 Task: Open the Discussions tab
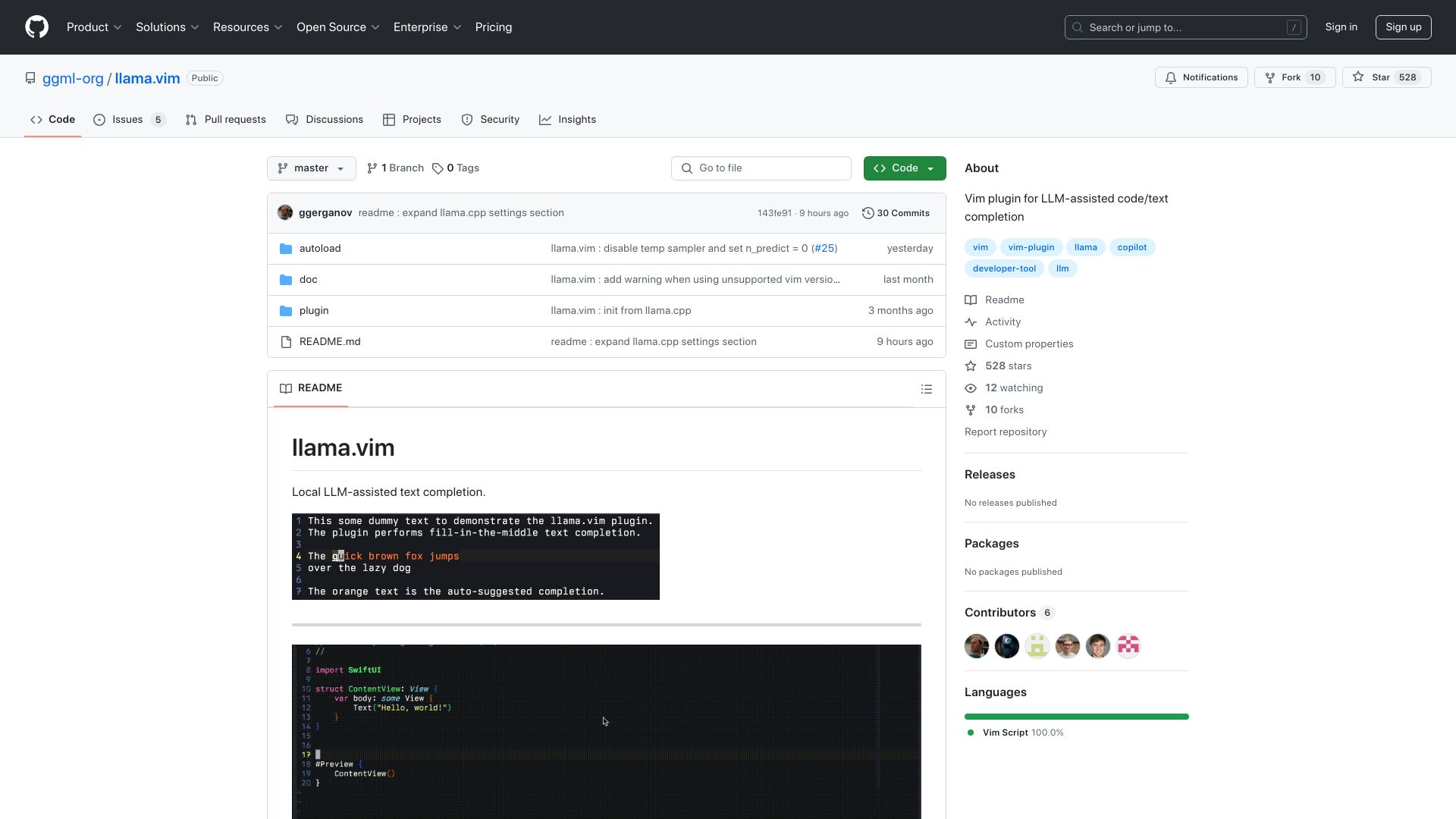325,120
